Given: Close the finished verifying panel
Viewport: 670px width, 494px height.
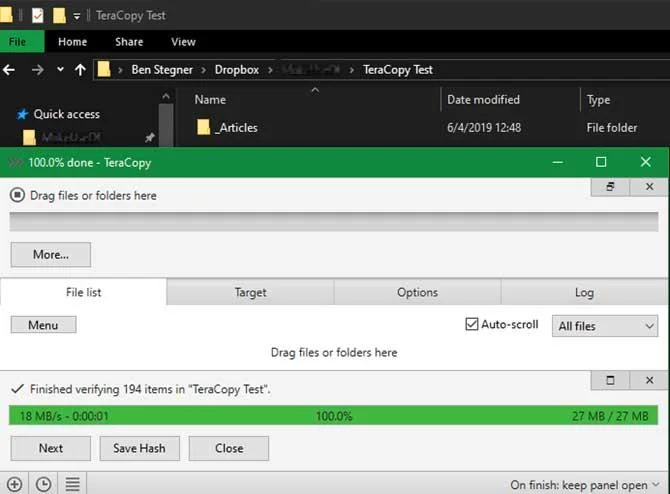Looking at the screenshot, I should [649, 380].
